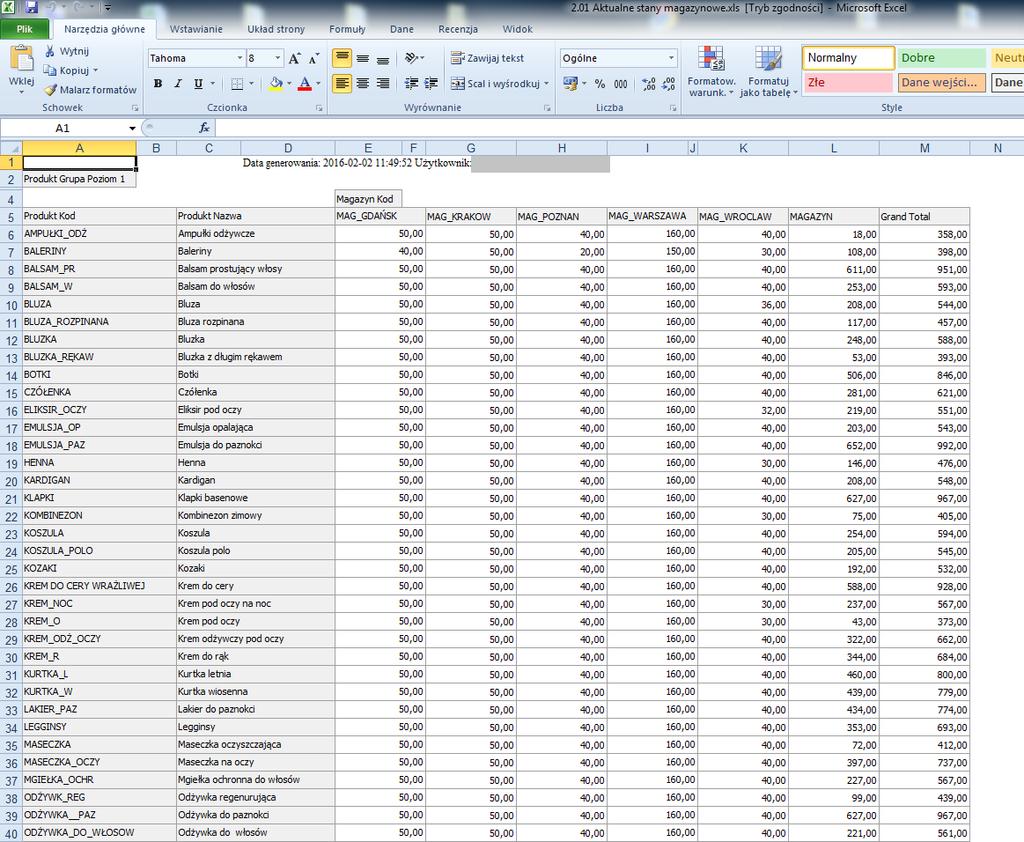Open fill color dropdown arrow
The image size is (1024, 842).
pos(289,84)
